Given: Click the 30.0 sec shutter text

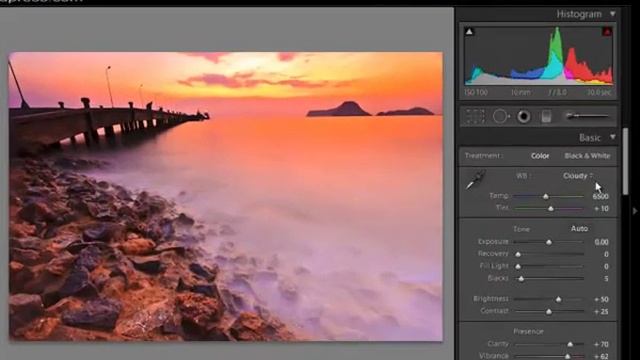Looking at the screenshot, I should point(599,93).
